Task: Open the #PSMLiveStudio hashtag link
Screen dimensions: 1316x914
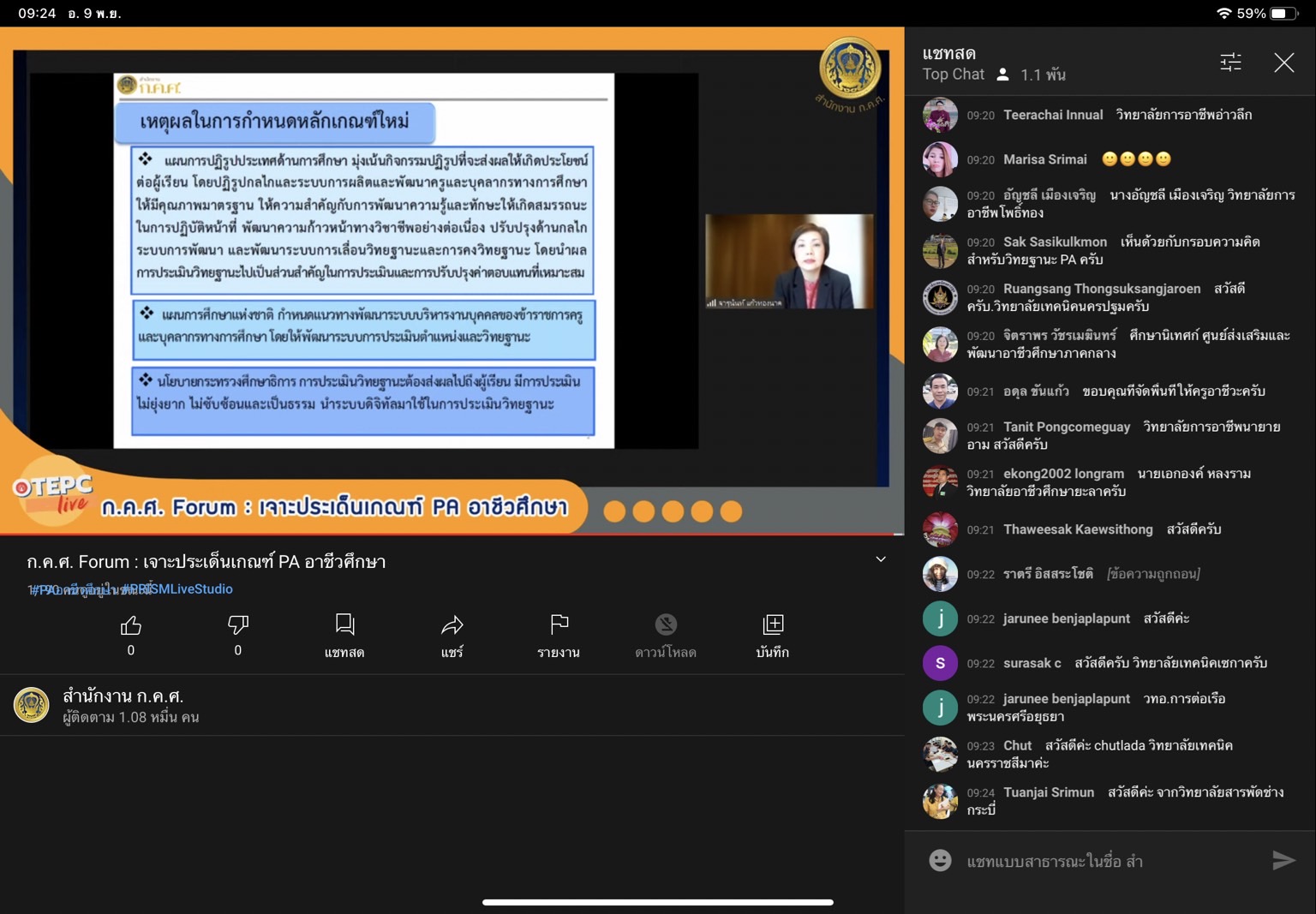Action: point(176,588)
